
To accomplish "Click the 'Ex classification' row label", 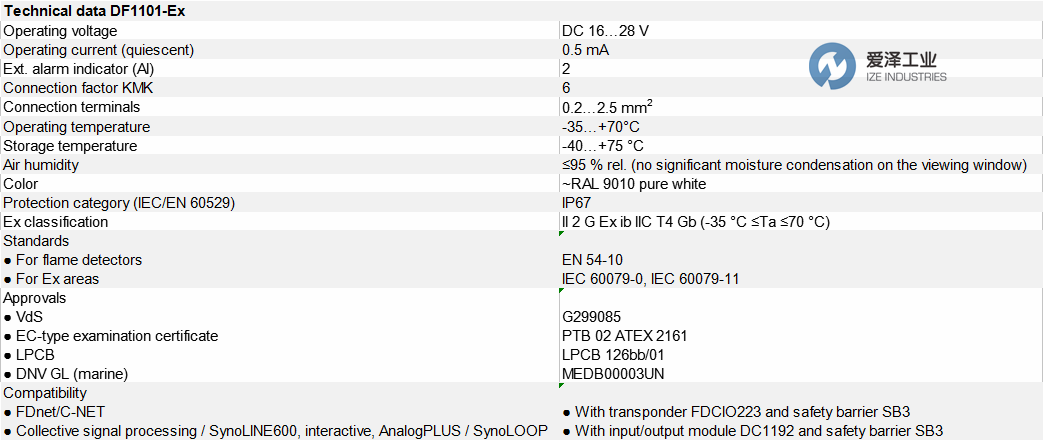I will (x=56, y=222).
